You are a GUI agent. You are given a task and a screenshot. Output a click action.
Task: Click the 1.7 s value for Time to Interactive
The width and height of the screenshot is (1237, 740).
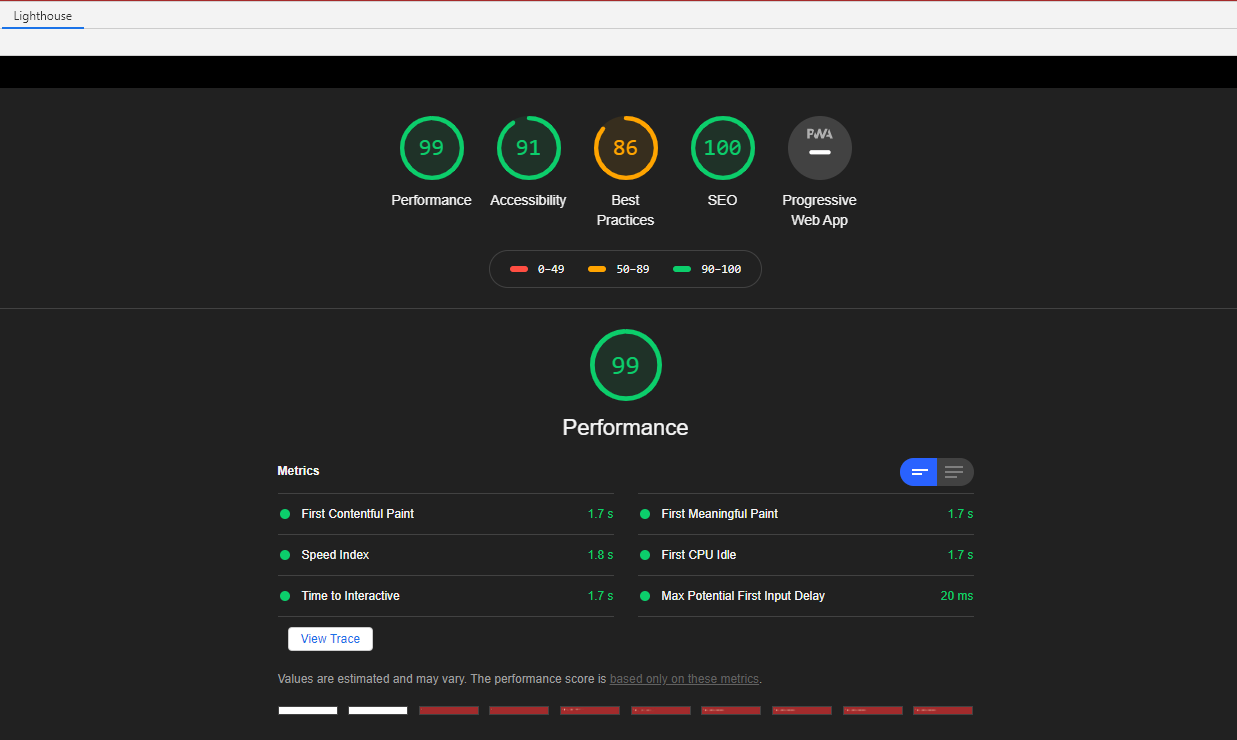(600, 596)
